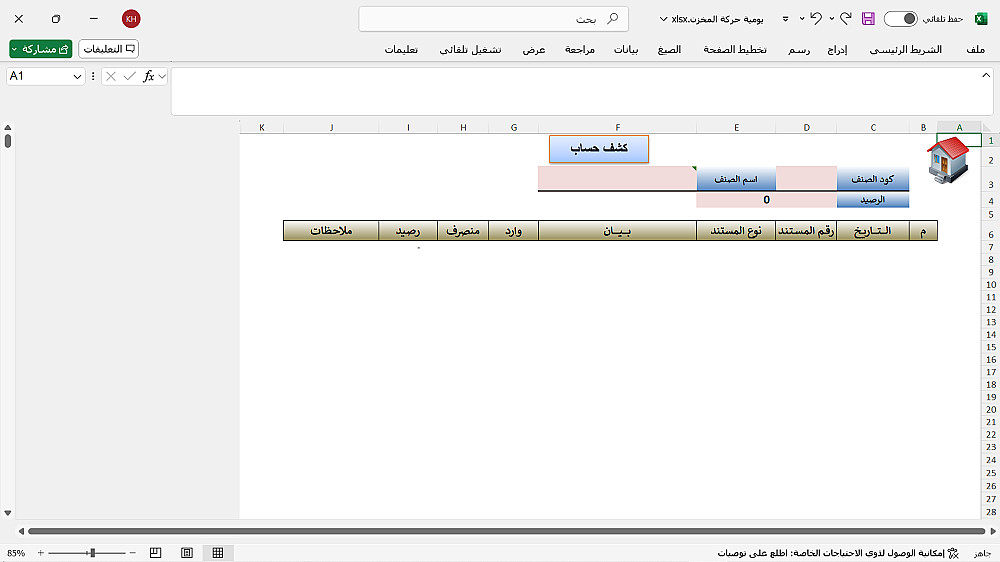Click the كشف حساب button on the sheet
The height and width of the screenshot is (562, 1000).
(598, 149)
